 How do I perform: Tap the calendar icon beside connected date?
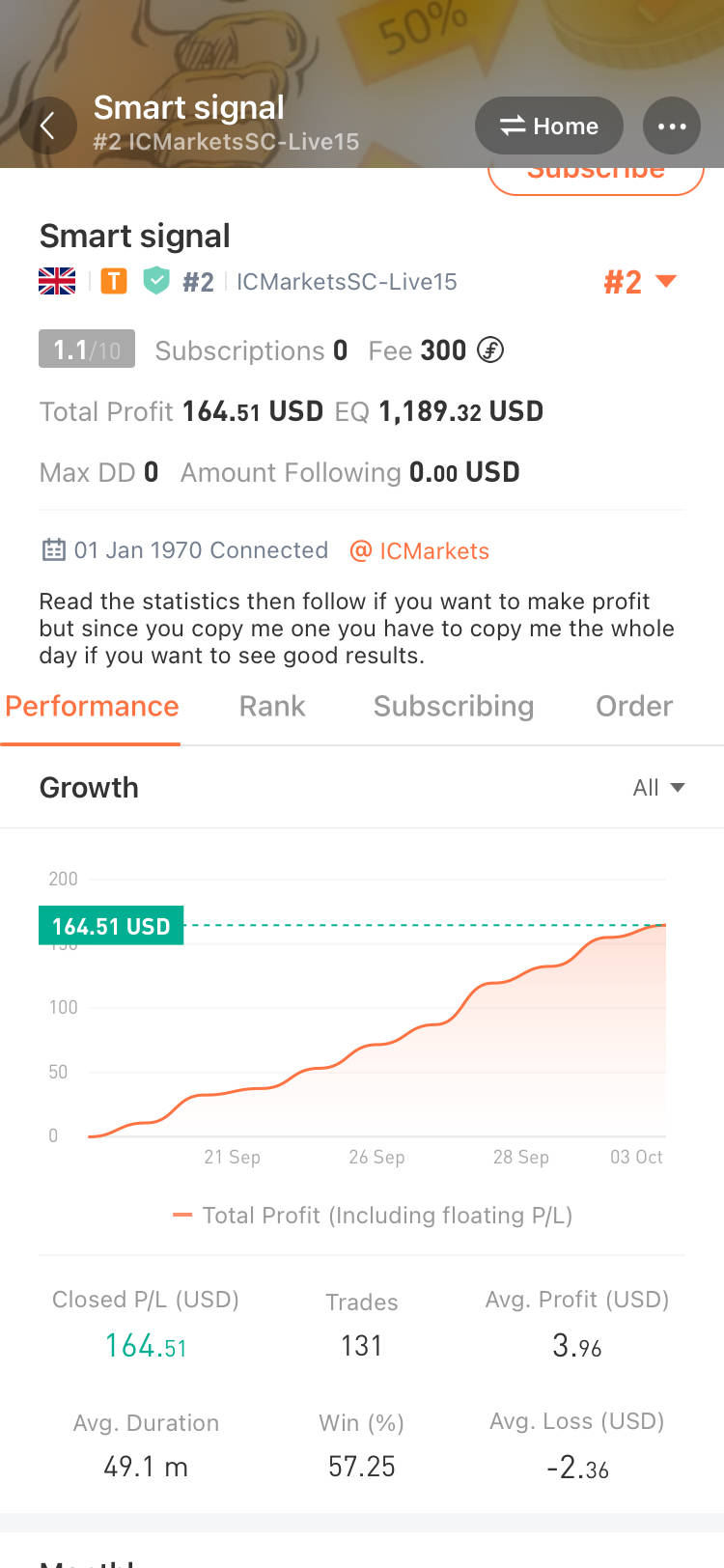tap(53, 550)
